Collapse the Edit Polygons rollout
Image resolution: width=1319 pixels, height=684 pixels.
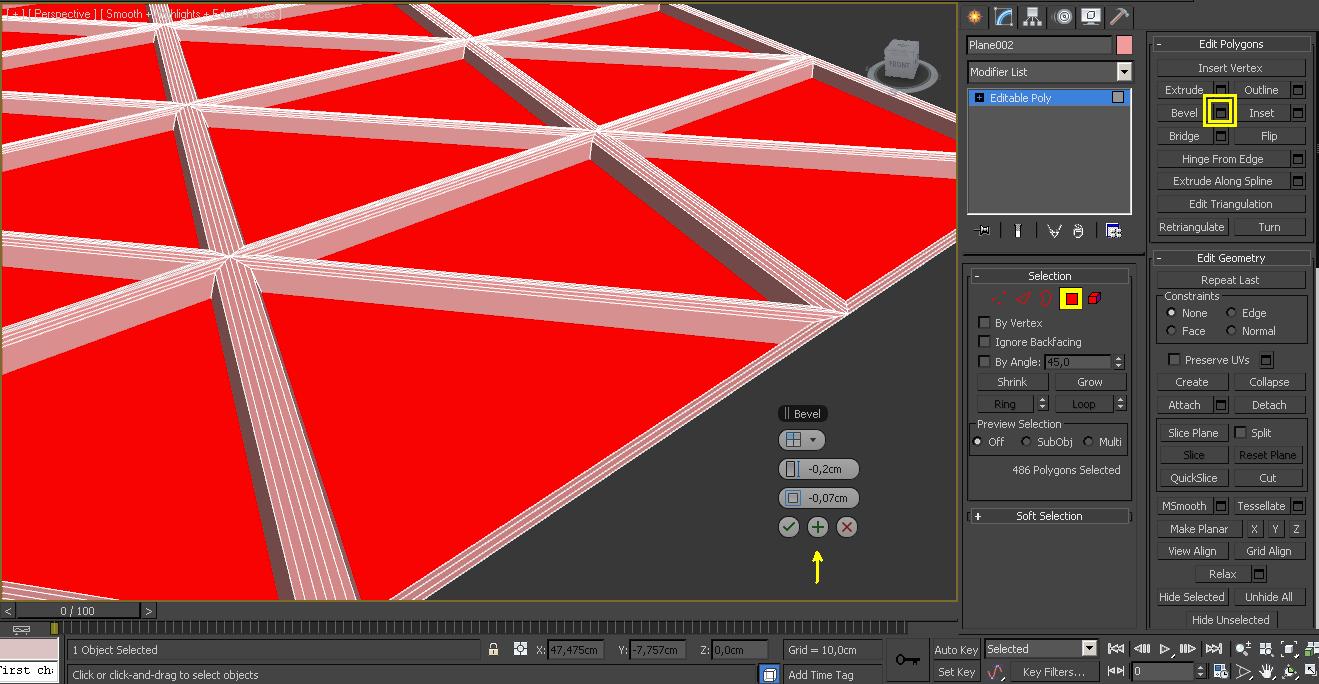[1230, 44]
